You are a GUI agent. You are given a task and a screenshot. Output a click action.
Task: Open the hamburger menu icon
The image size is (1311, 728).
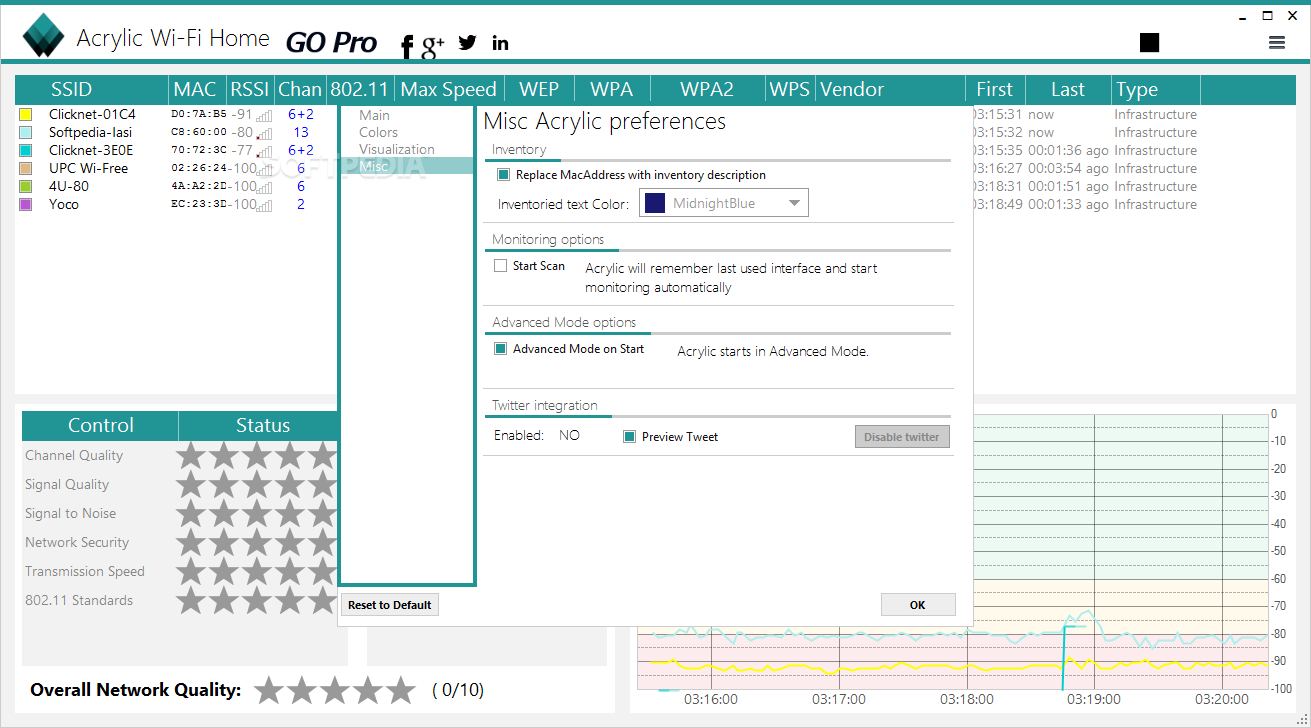[x=1277, y=42]
